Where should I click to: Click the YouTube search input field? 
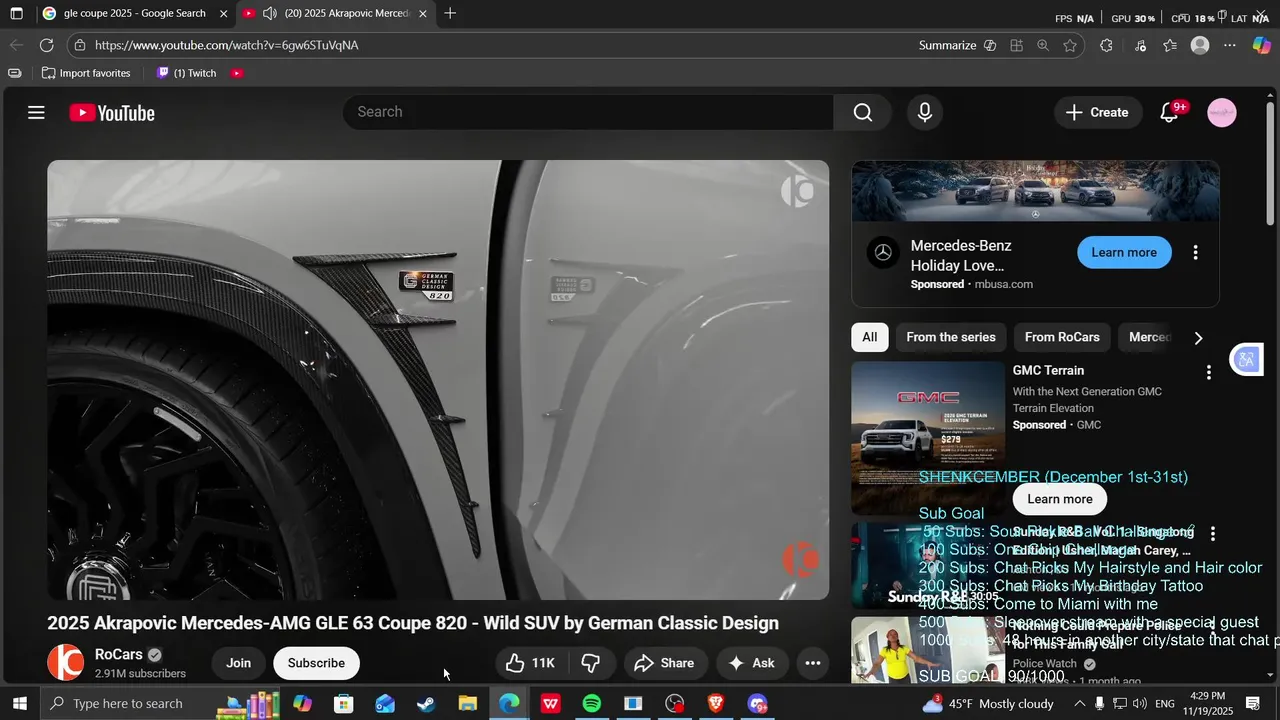tap(588, 112)
